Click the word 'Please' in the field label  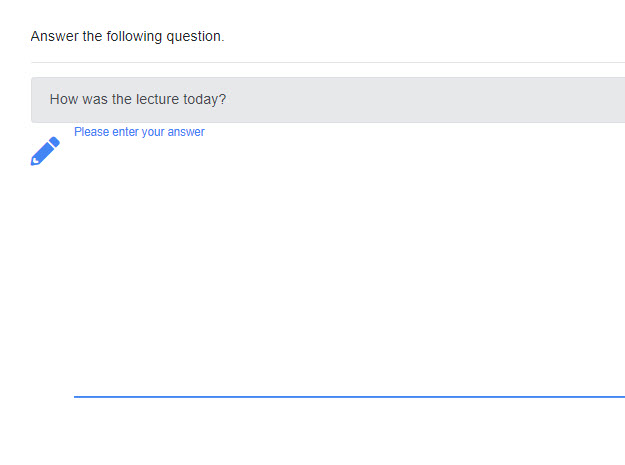91,132
